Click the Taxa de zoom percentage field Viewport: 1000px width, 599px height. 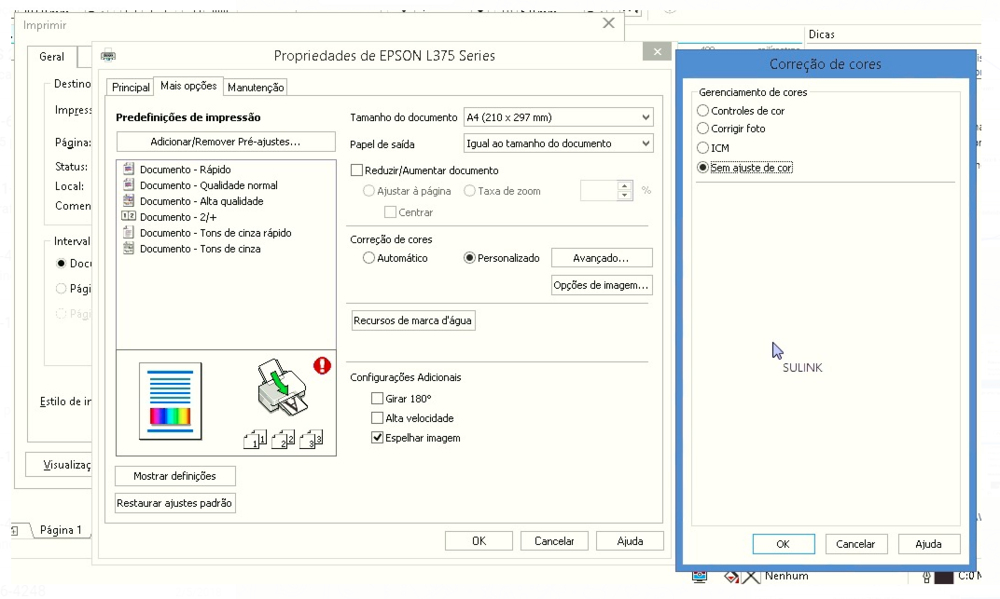[599, 191]
